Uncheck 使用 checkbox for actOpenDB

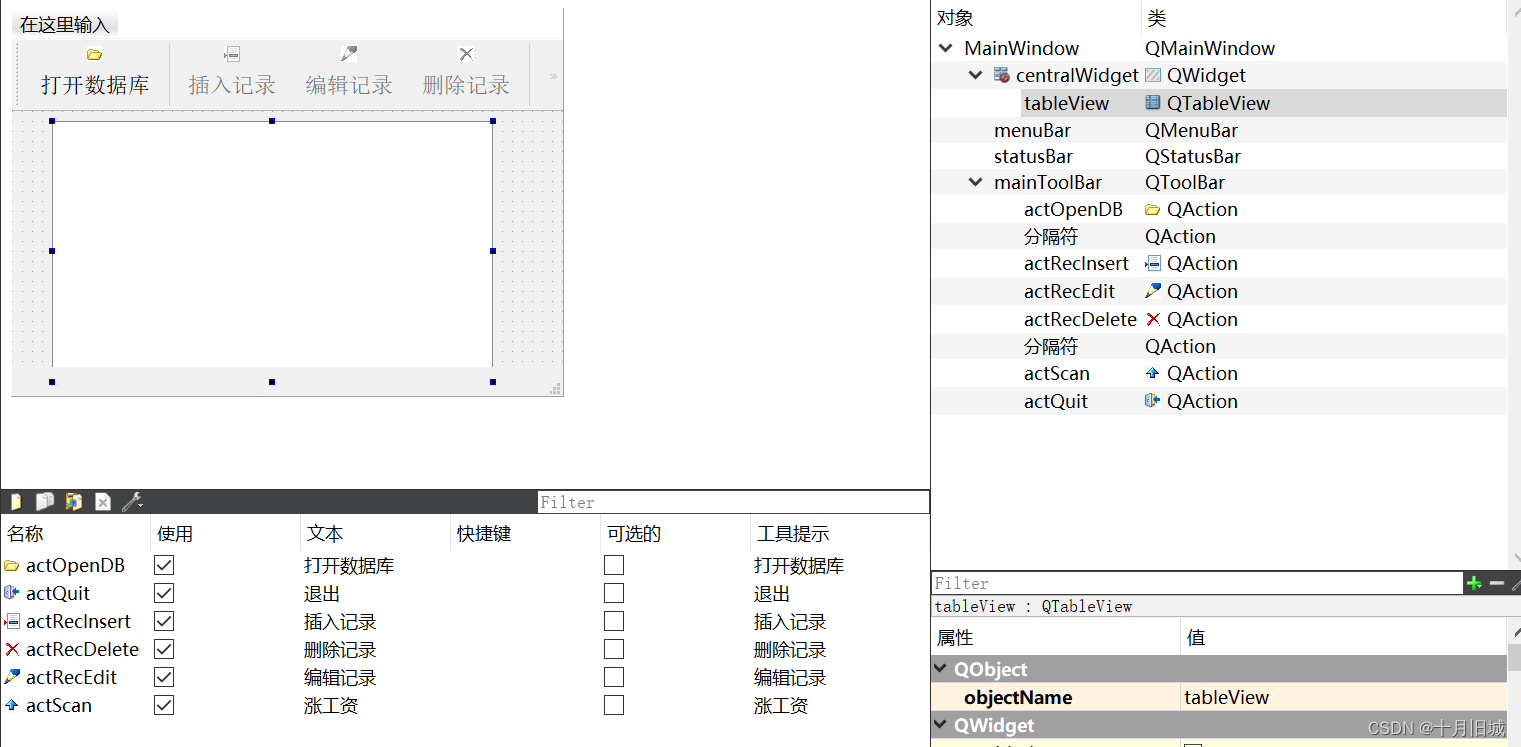(x=164, y=565)
